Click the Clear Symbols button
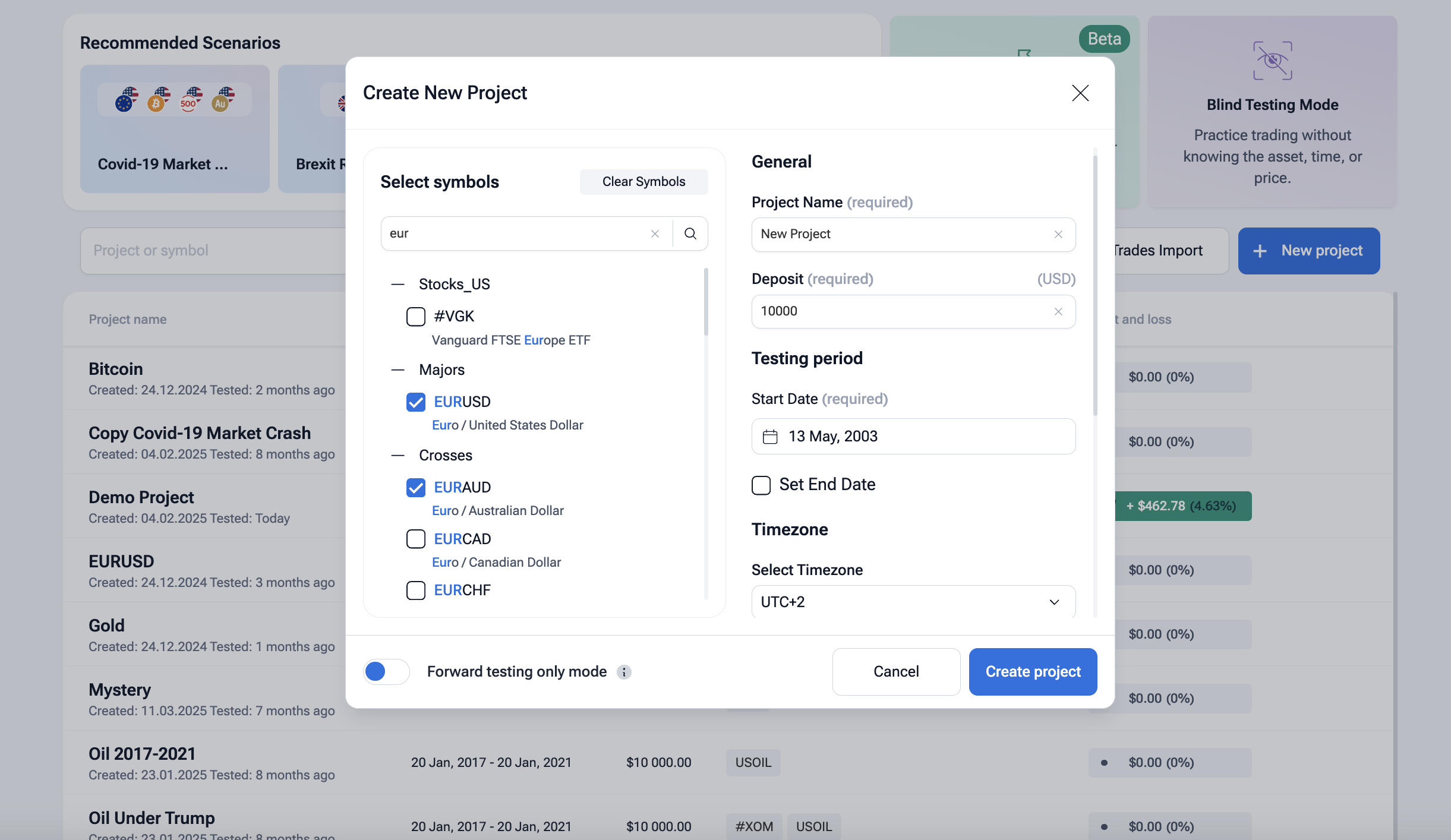Screen dimensions: 1451x840 (x=644, y=182)
